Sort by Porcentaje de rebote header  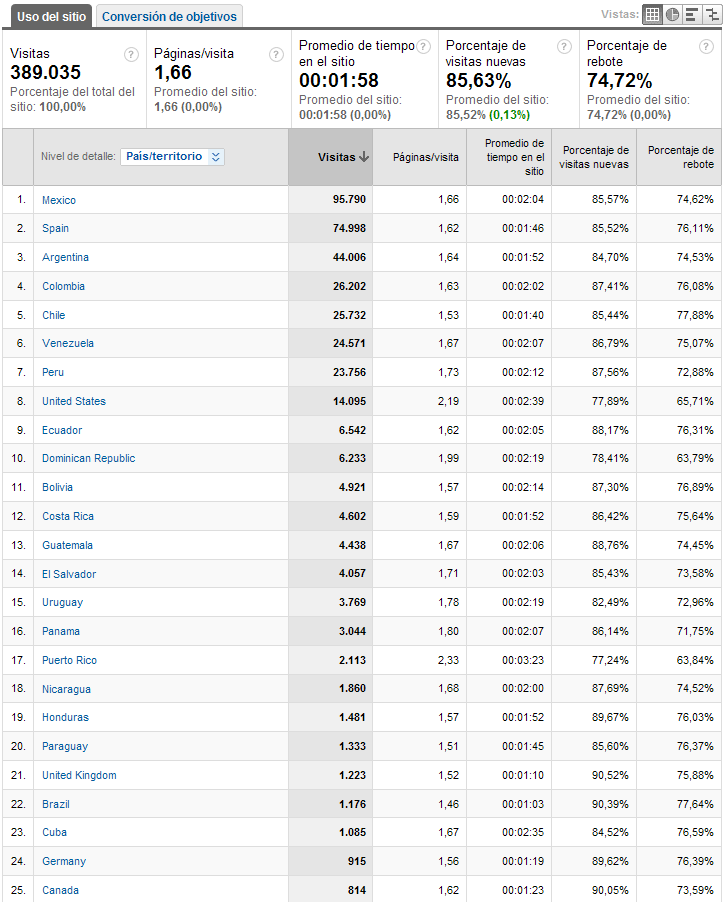coord(681,157)
